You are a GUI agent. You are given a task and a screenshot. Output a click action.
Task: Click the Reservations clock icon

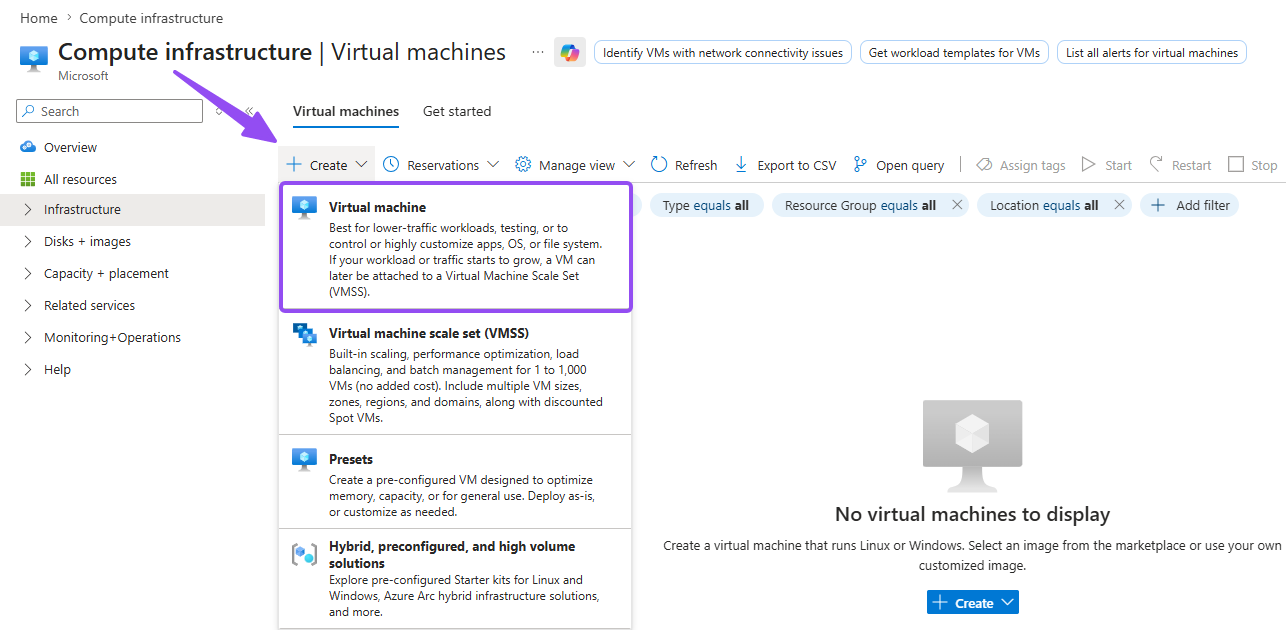391,165
